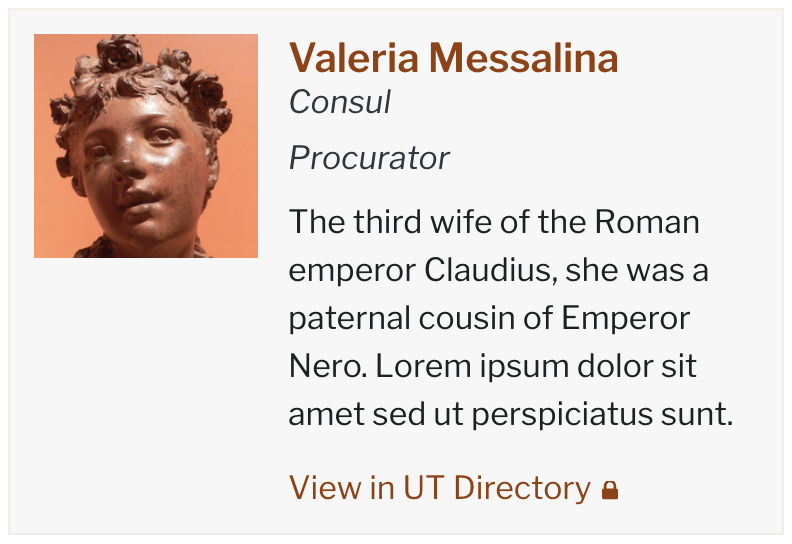Click the lock icon beside UT Directory
The width and height of the screenshot is (792, 544).
click(609, 490)
